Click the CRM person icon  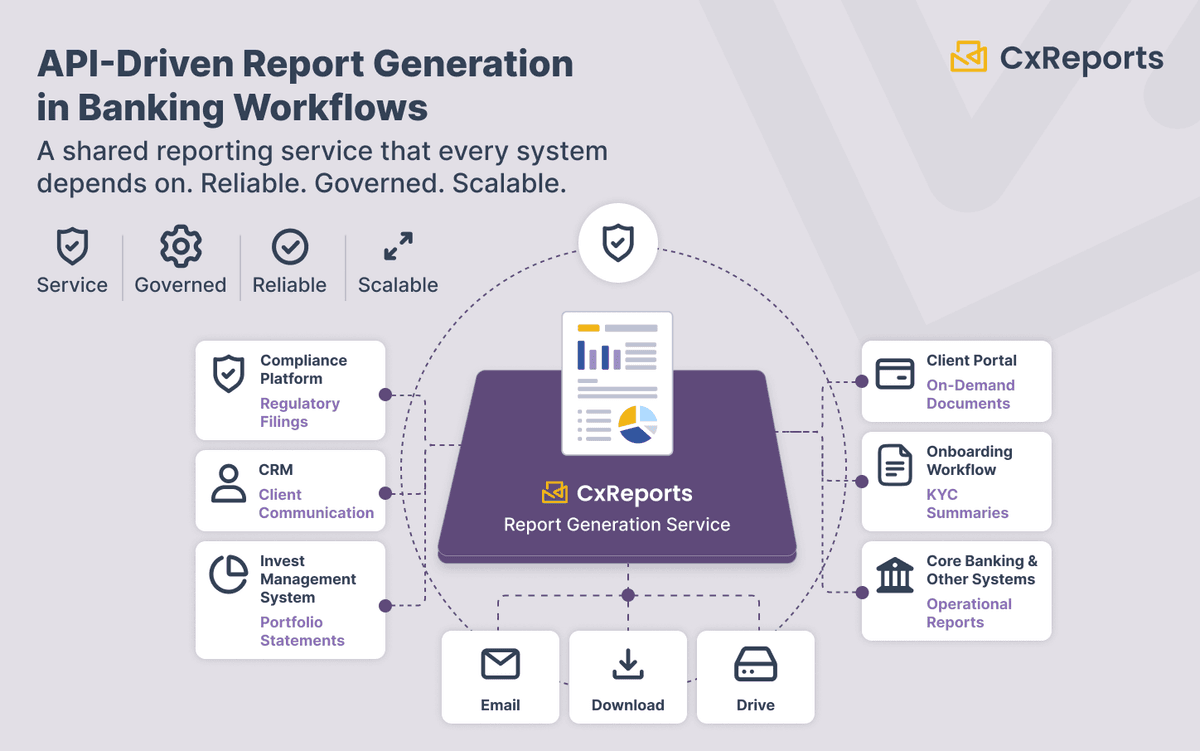tap(229, 483)
